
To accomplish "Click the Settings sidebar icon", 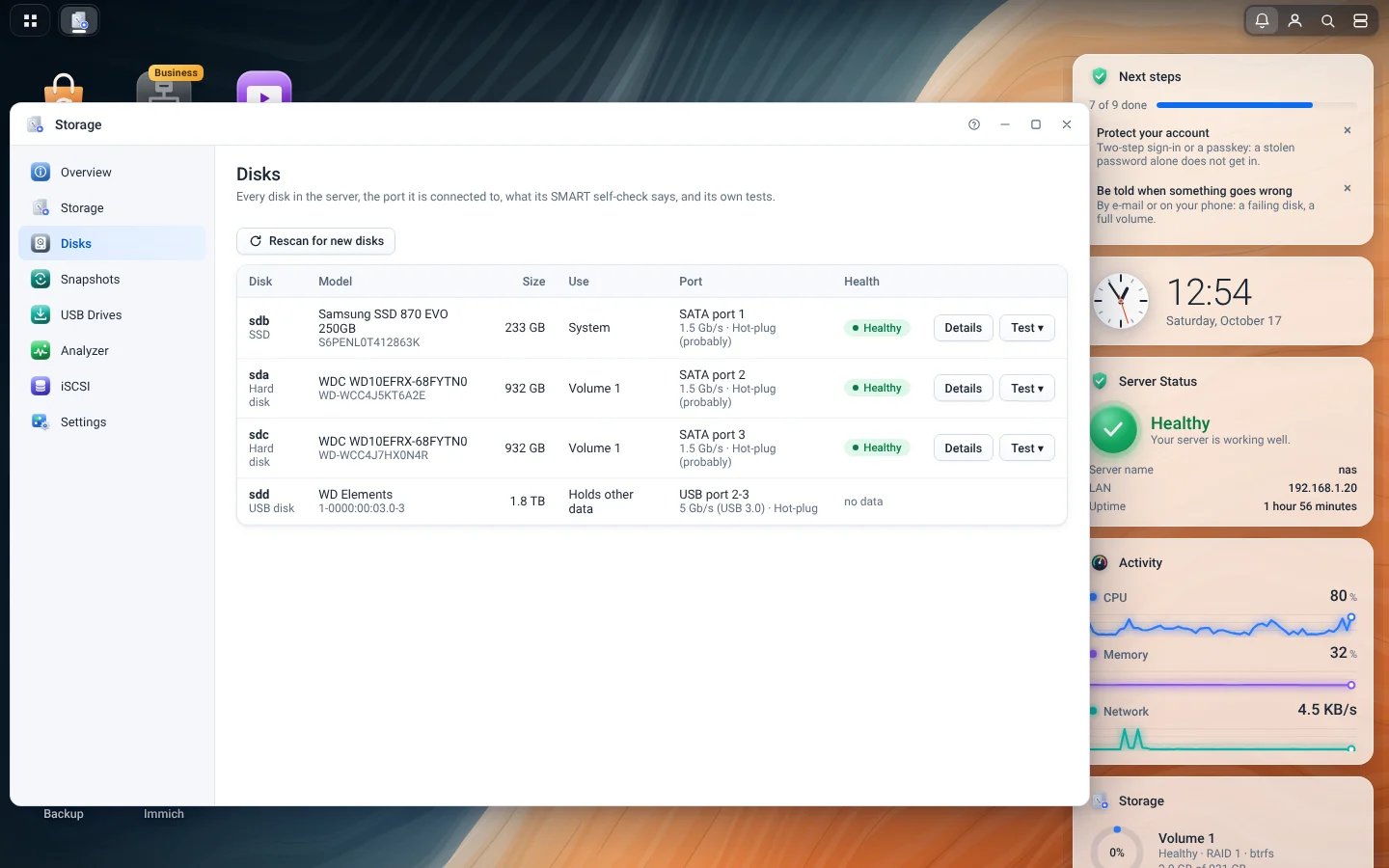I will [41, 421].
